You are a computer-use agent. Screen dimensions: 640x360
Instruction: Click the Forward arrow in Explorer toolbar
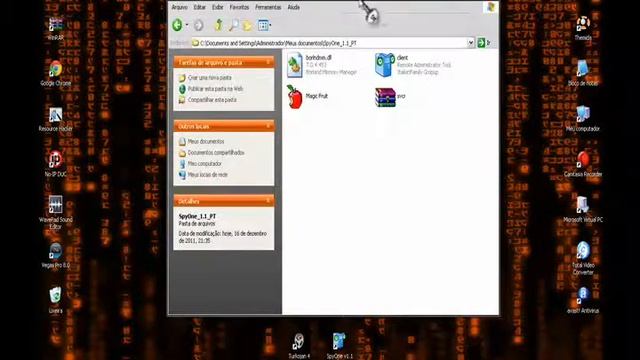click(x=199, y=25)
